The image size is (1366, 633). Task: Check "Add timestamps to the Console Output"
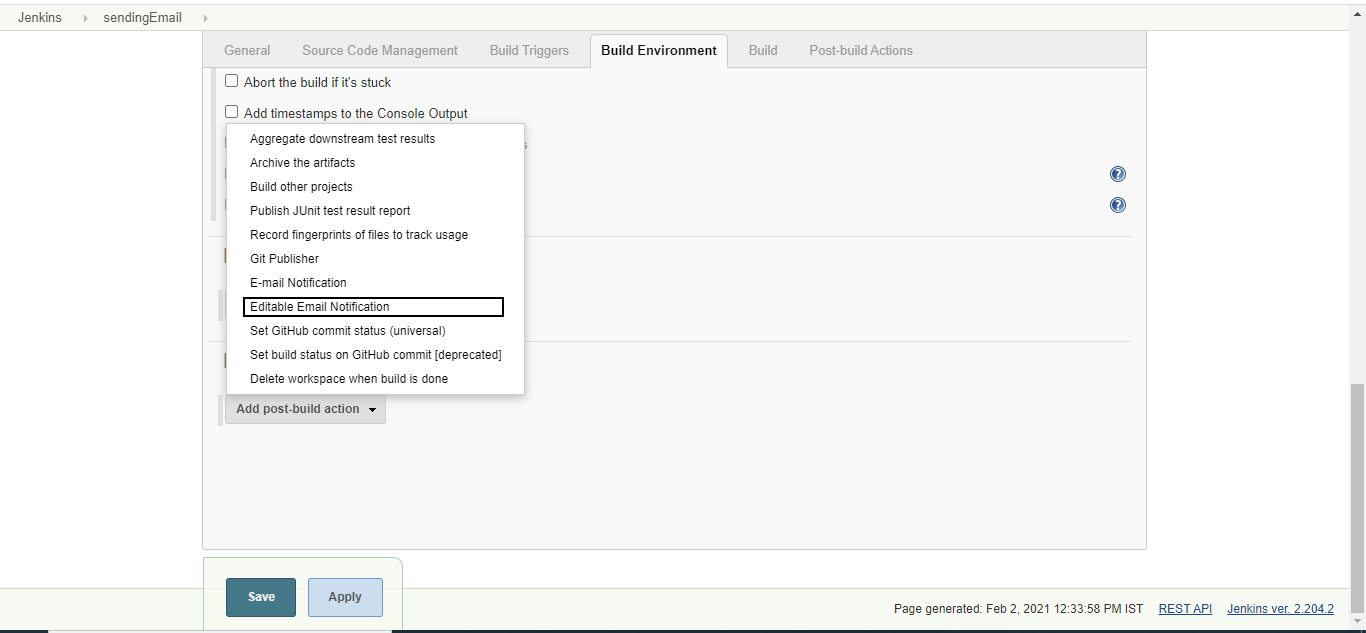coord(231,112)
